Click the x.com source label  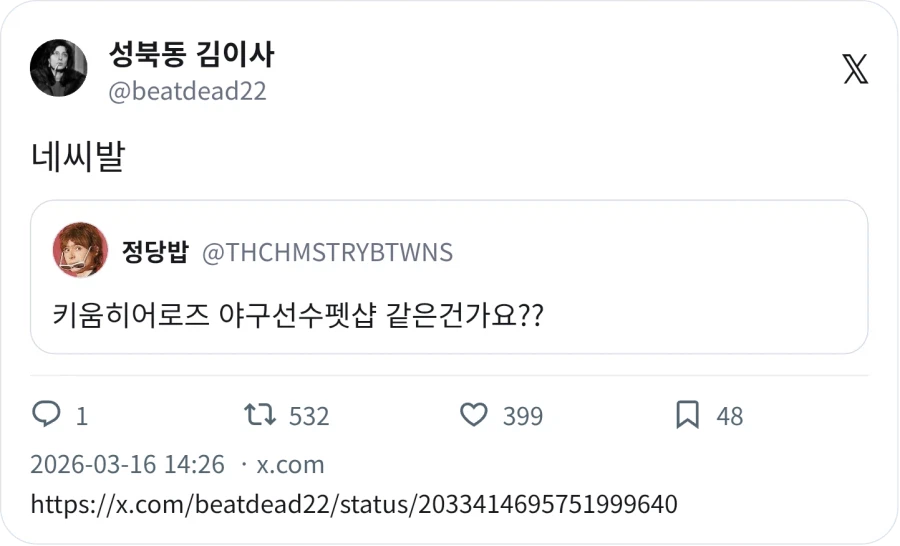(x=290, y=465)
